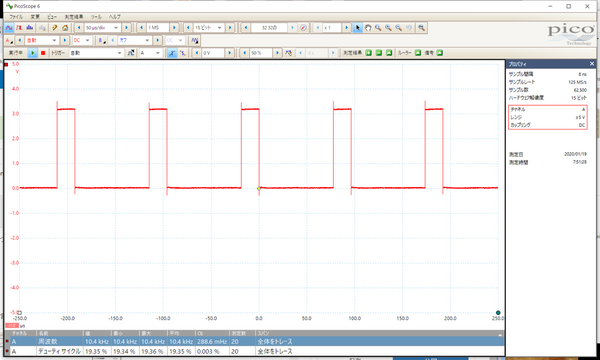Open the 15-bit resolution dropdown
This screenshot has width=600, height=360.
pyautogui.click(x=209, y=28)
